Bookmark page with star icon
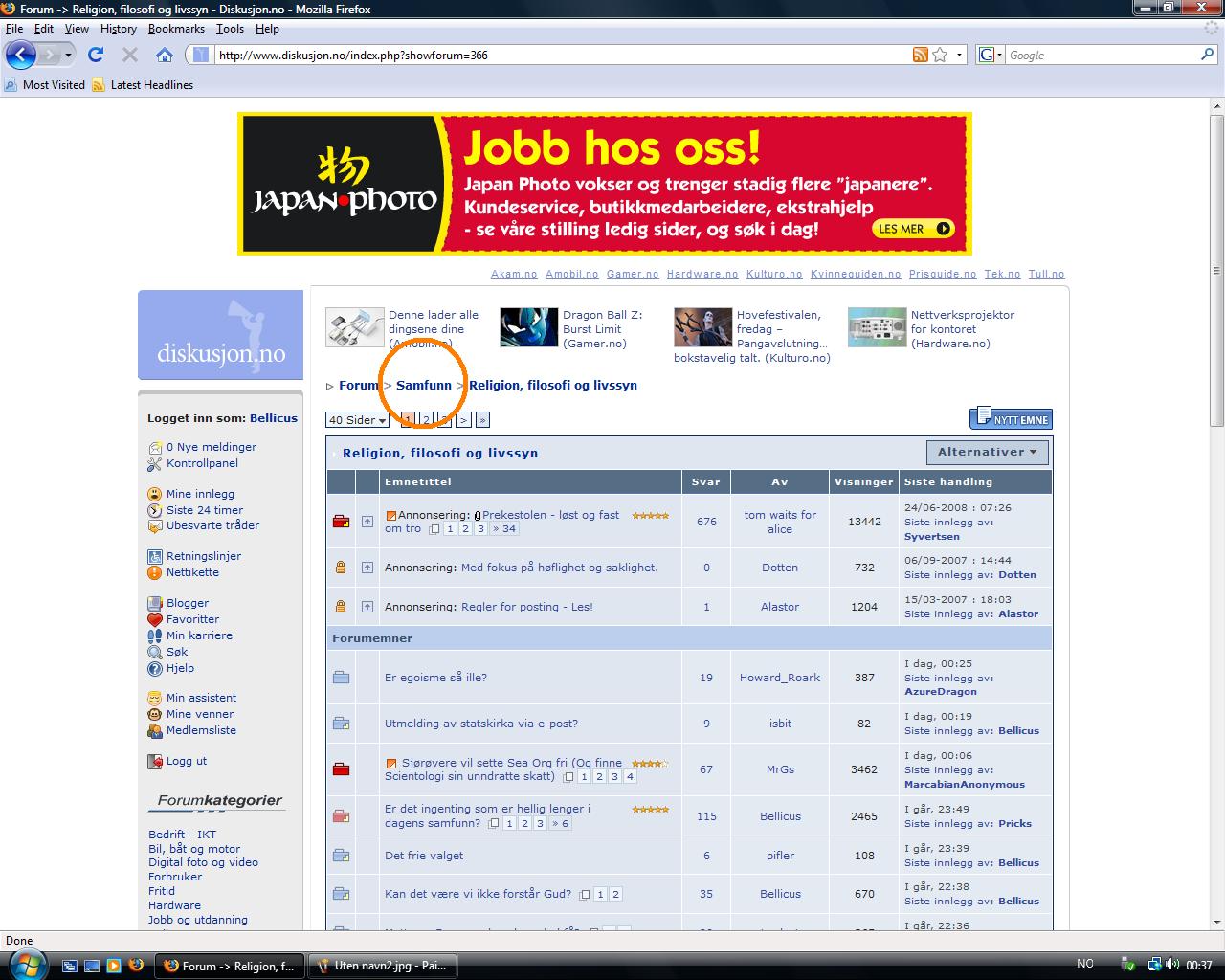1225x980 pixels. (940, 55)
